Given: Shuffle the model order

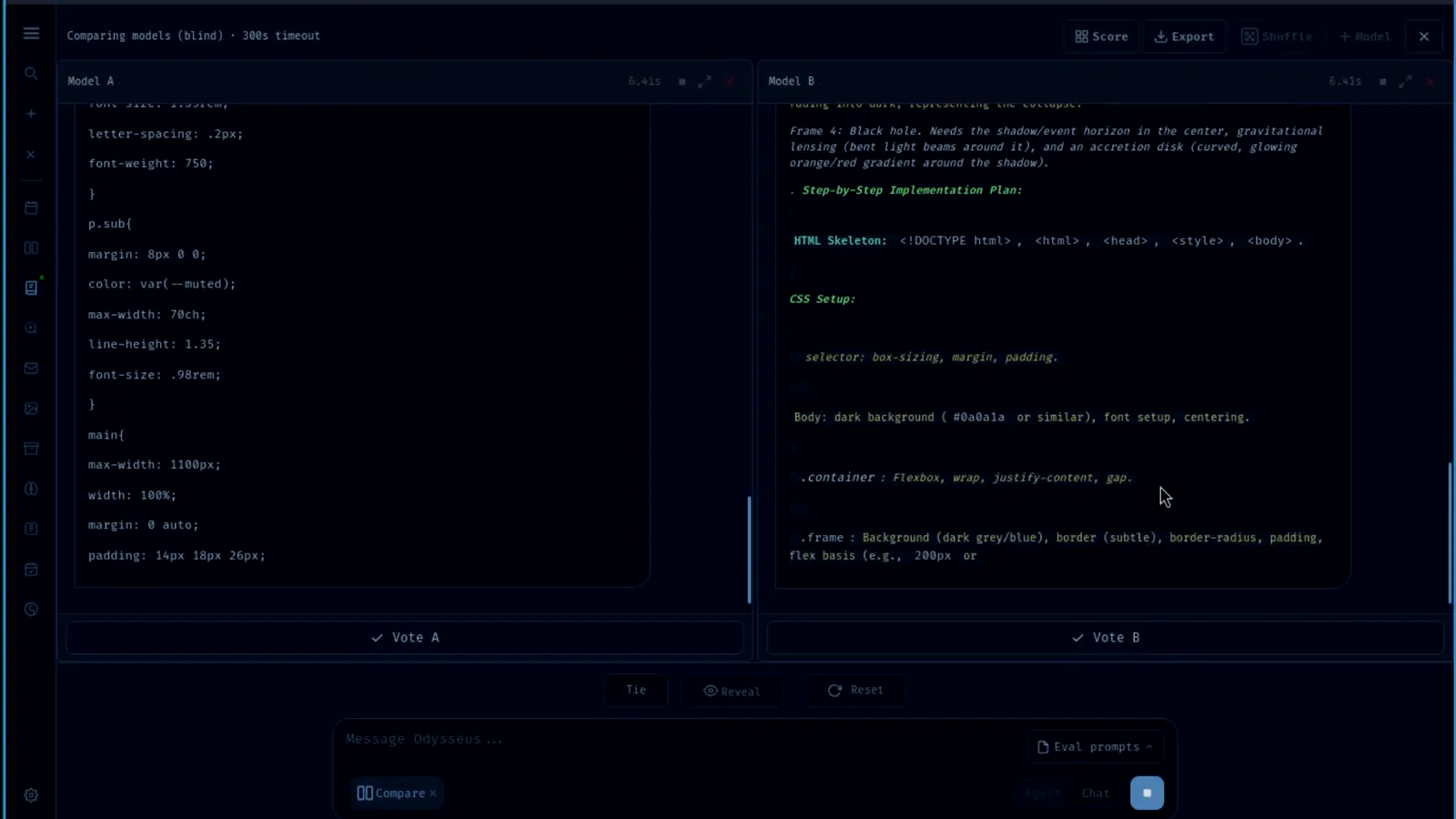Looking at the screenshot, I should coord(1278,36).
